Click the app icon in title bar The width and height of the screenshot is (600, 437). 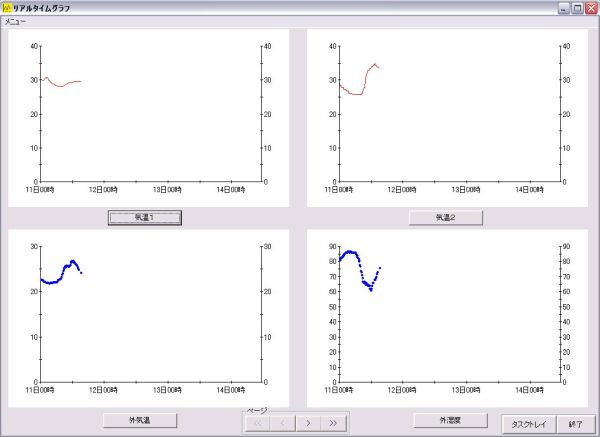point(7,7)
